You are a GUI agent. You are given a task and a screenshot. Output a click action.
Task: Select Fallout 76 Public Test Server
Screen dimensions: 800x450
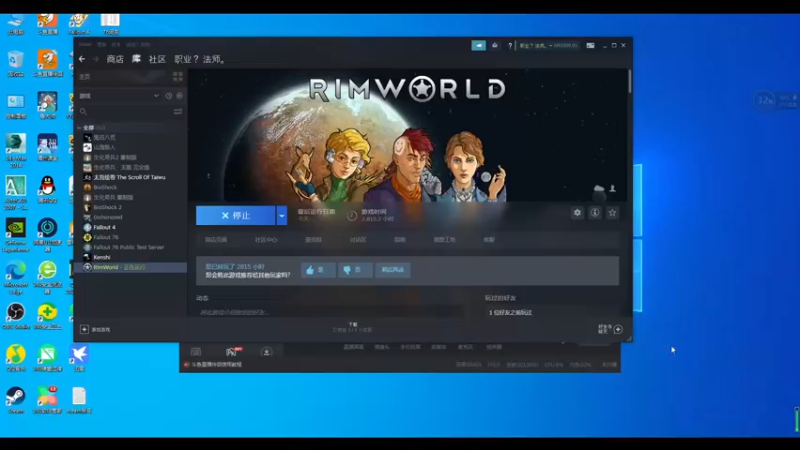[130, 247]
